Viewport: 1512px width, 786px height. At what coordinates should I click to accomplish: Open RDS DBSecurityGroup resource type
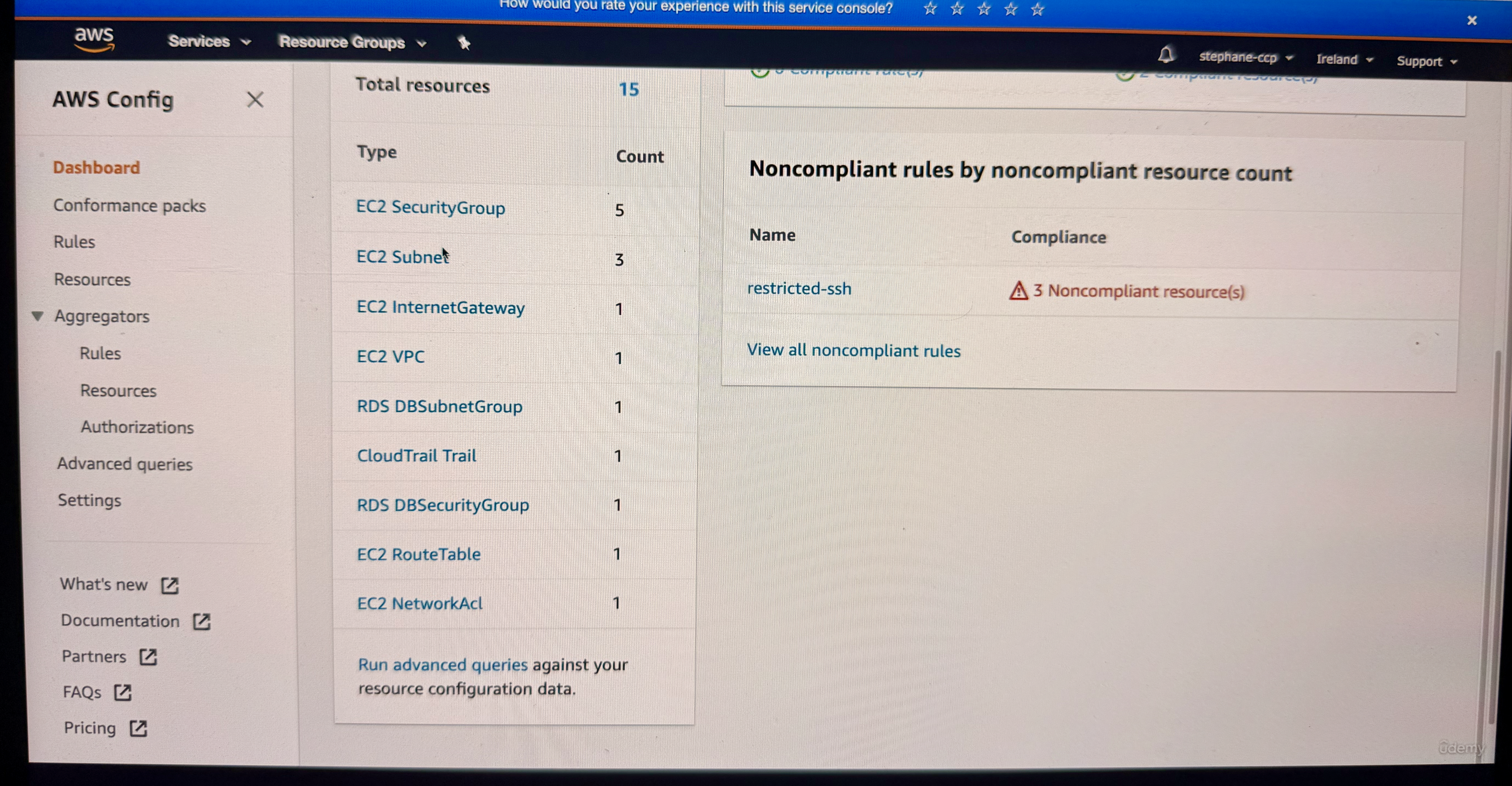coord(442,505)
